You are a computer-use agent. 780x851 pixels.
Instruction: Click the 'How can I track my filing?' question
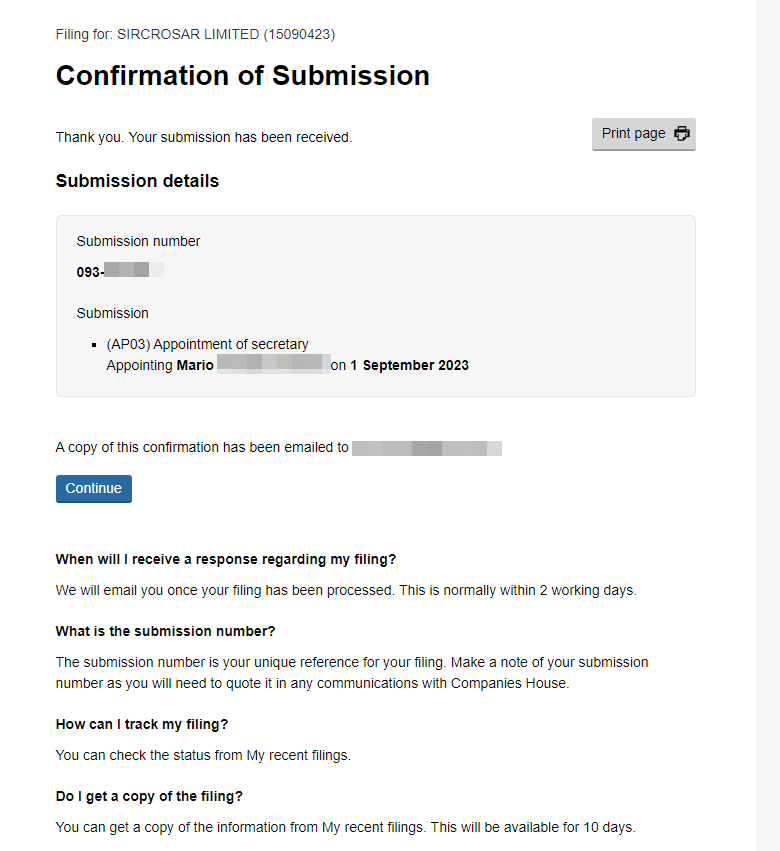(x=149, y=724)
